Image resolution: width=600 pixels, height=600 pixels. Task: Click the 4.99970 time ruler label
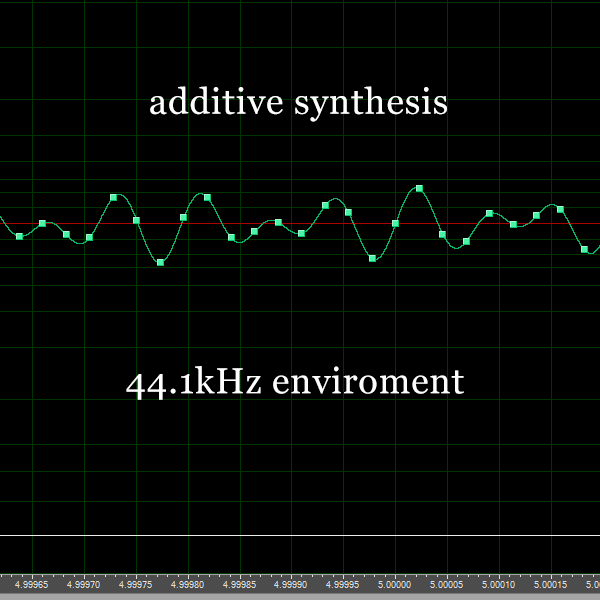point(85,583)
